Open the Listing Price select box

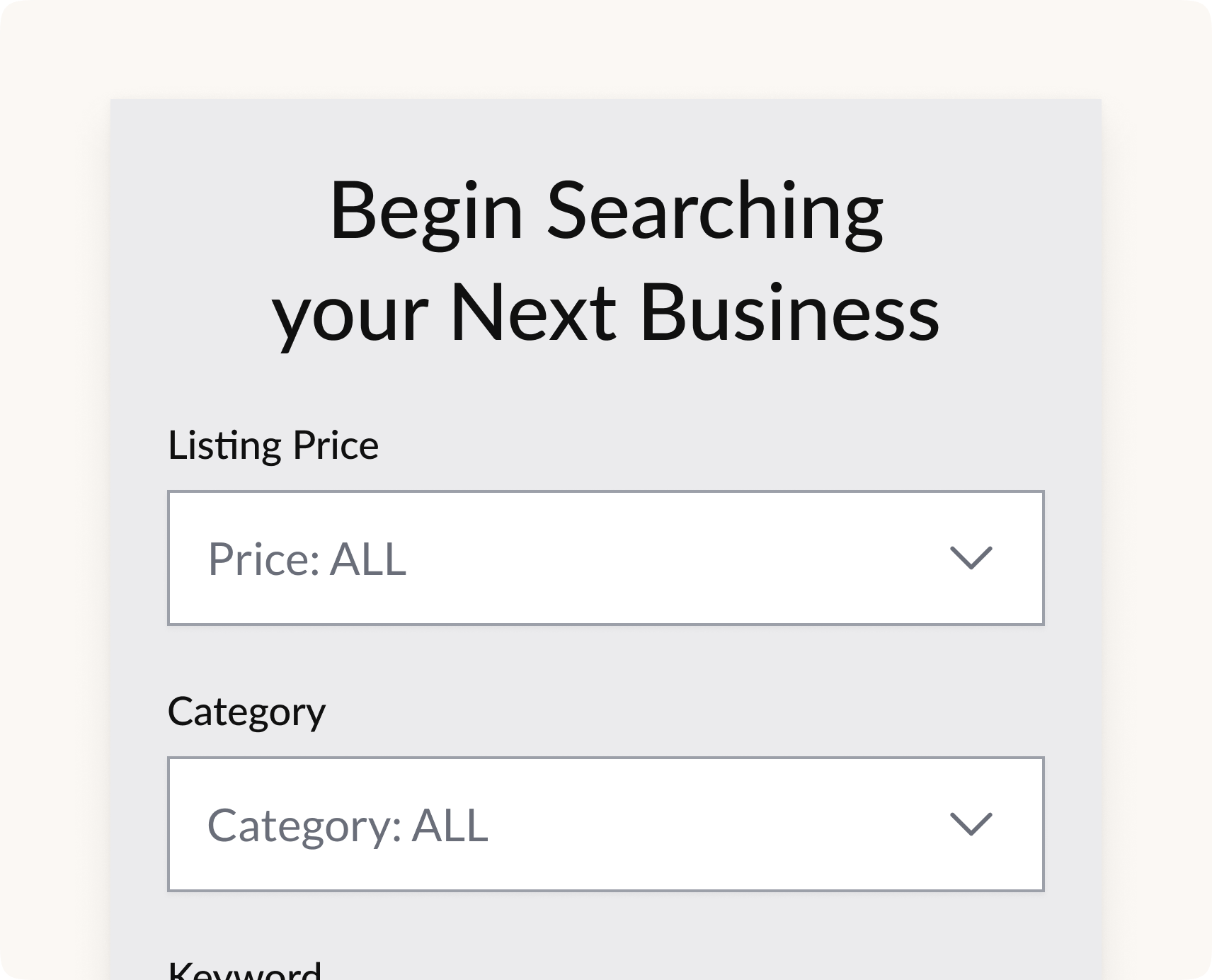[x=605, y=558]
